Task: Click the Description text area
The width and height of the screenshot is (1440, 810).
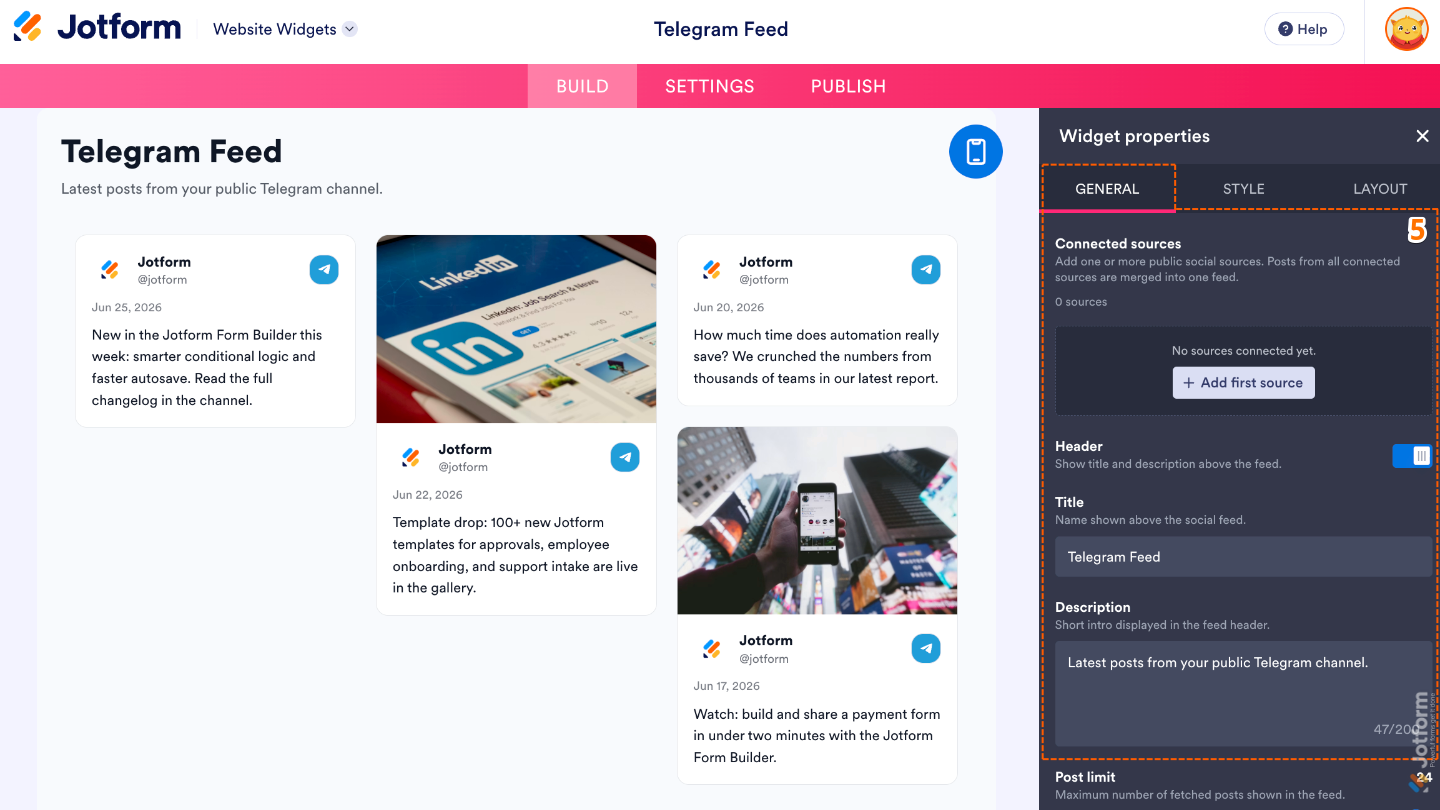Action: coord(1243,694)
